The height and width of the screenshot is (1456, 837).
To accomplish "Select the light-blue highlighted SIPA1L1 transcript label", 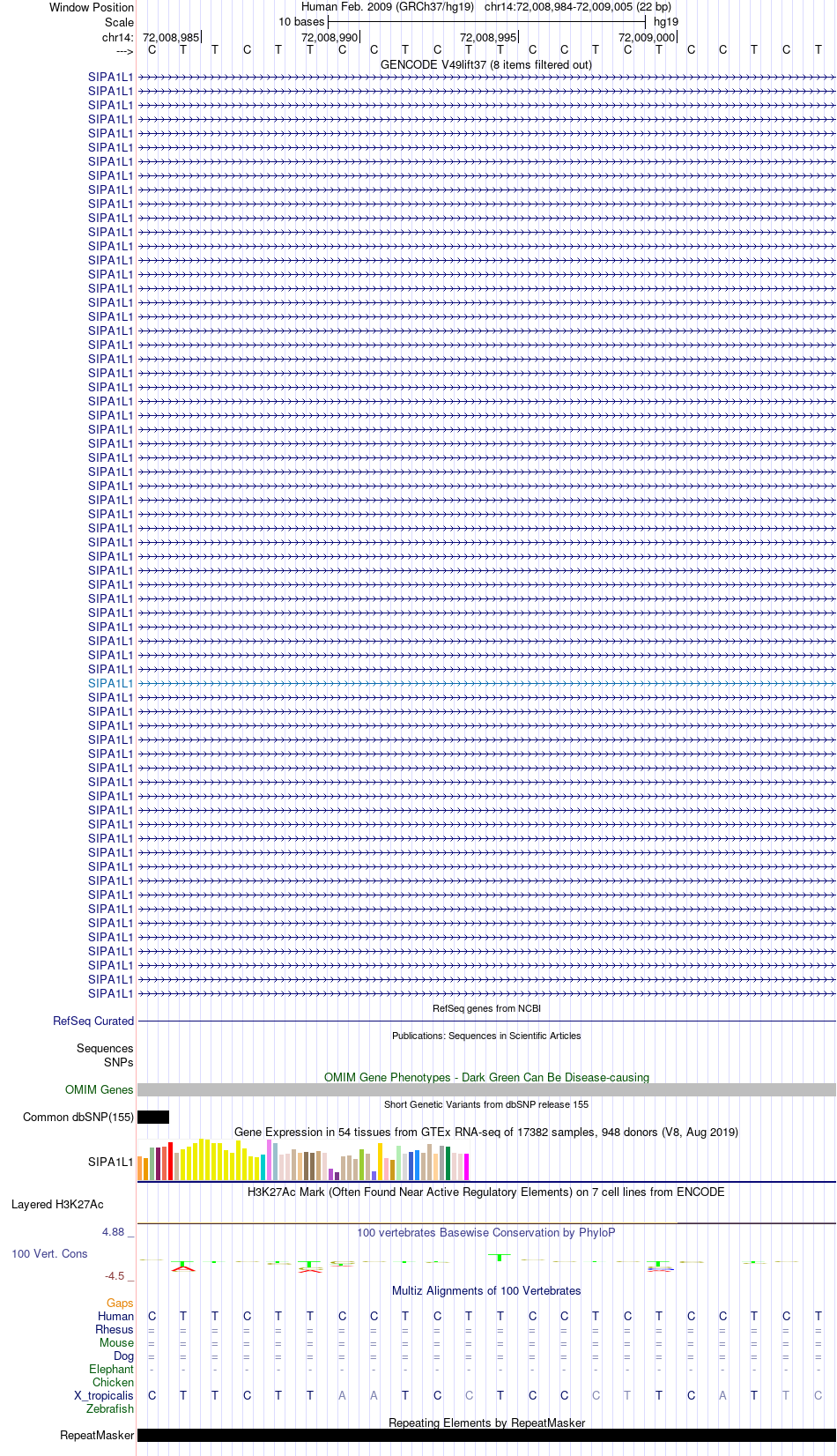I will (x=111, y=683).
